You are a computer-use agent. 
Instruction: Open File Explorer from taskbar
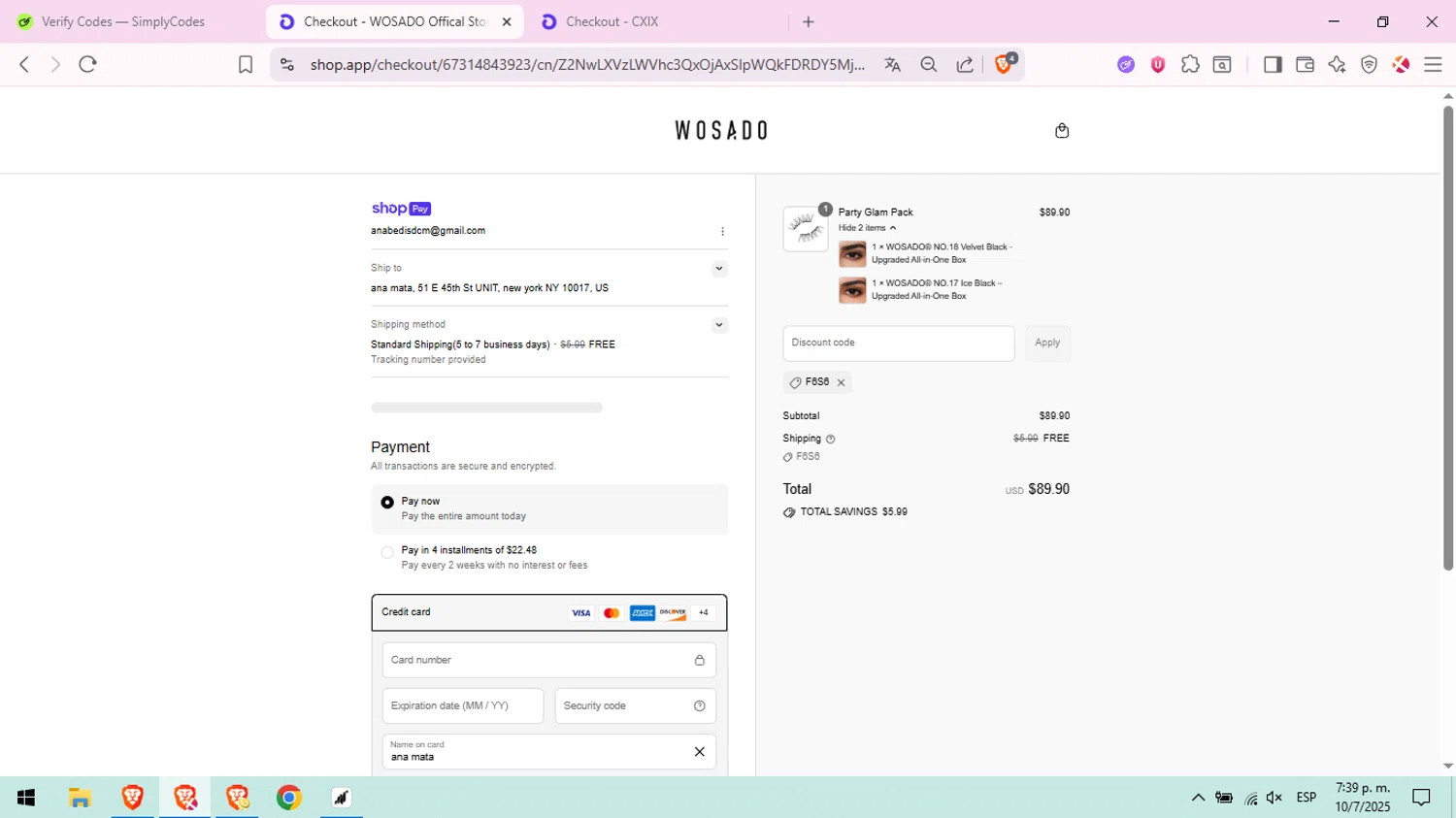tap(80, 798)
